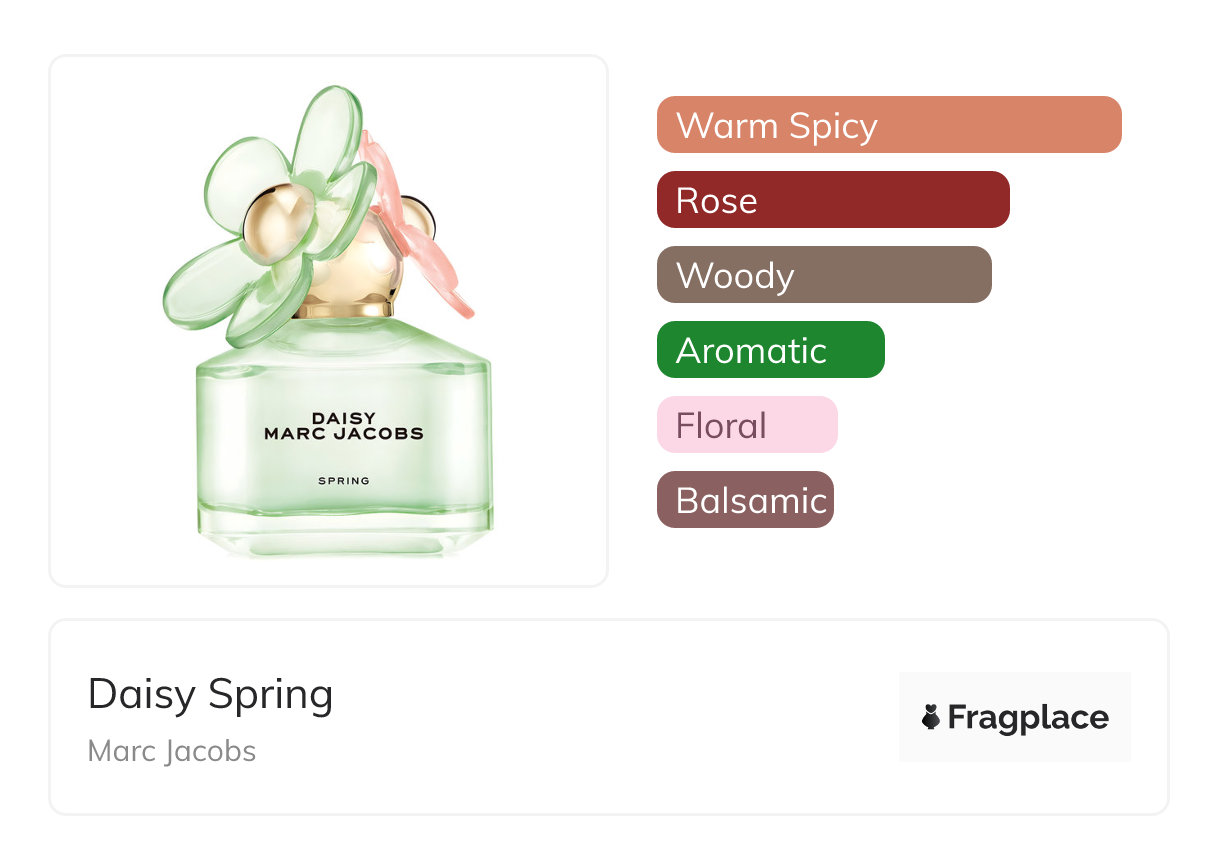The height and width of the screenshot is (864, 1218).
Task: Select the Warm Spicy accord bar
Action: tap(888, 125)
